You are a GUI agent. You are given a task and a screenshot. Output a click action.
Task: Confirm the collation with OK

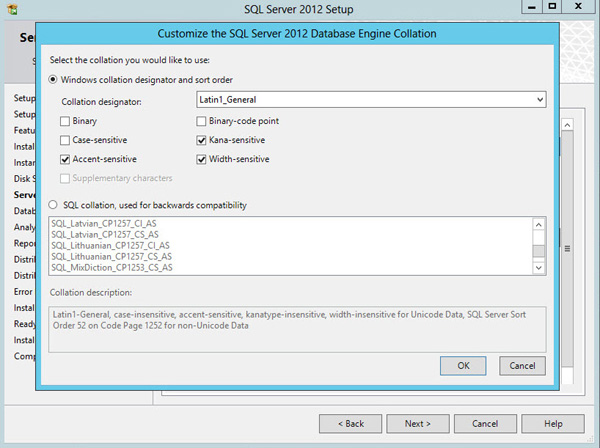pyautogui.click(x=463, y=366)
